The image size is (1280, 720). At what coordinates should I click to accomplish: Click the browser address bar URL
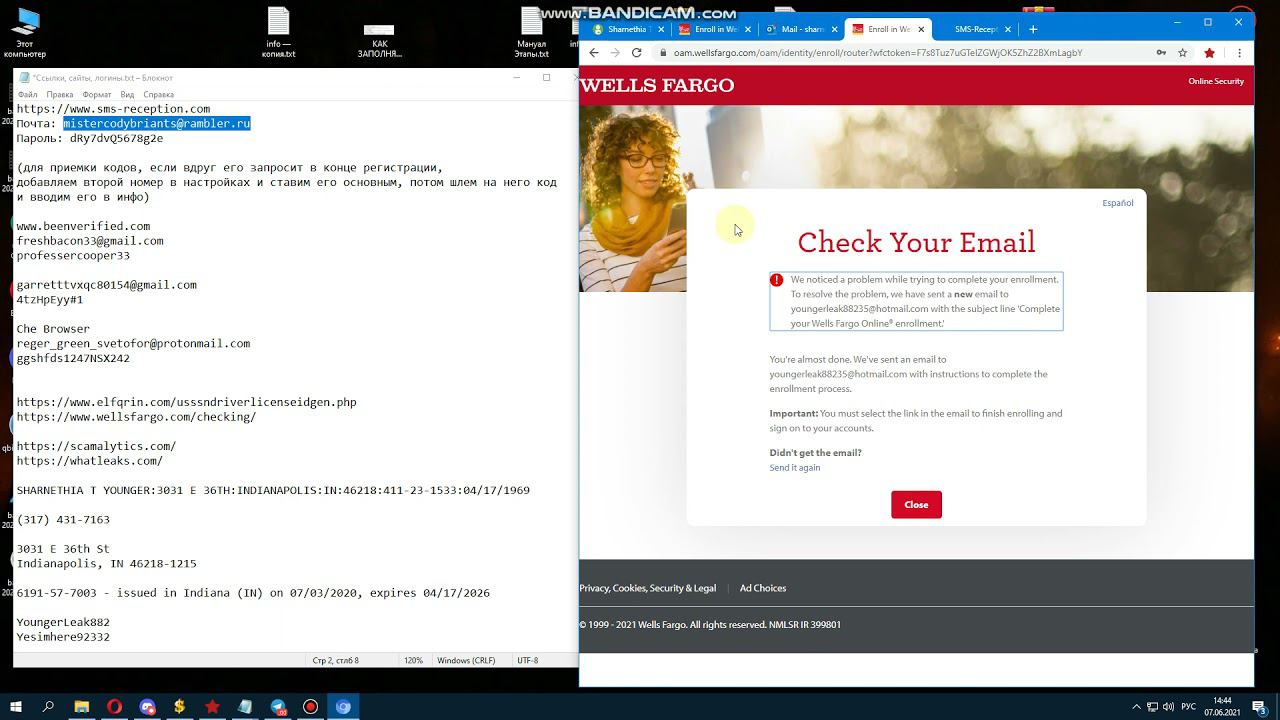pyautogui.click(x=878, y=53)
